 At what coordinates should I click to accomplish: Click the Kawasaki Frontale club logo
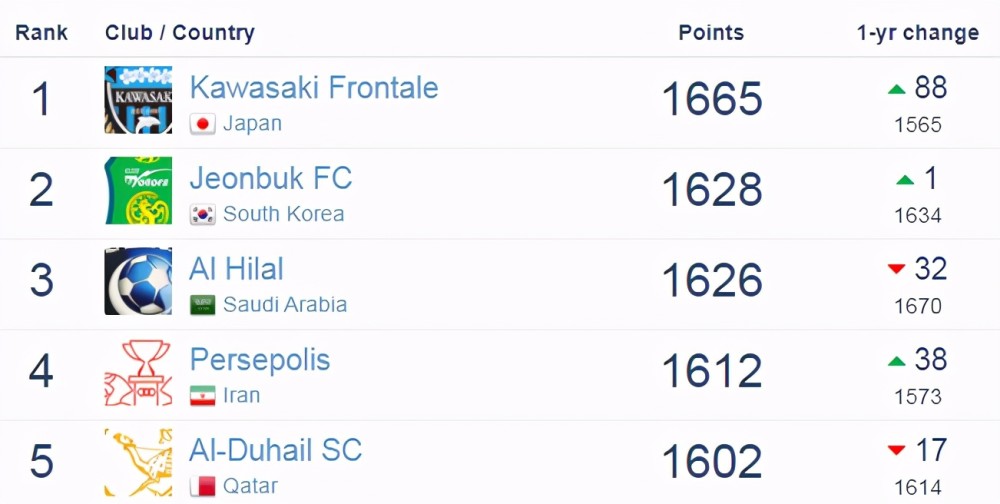tap(138, 100)
